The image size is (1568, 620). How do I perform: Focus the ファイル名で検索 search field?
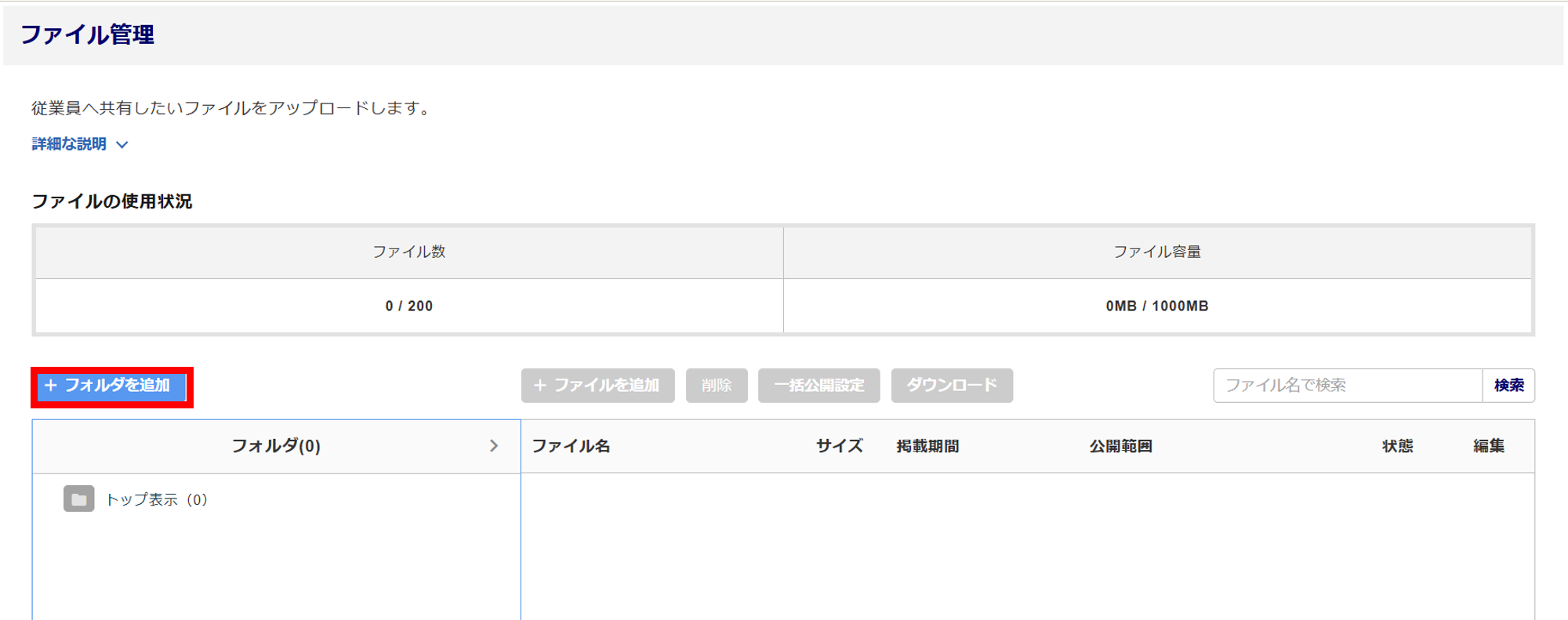click(x=1348, y=386)
